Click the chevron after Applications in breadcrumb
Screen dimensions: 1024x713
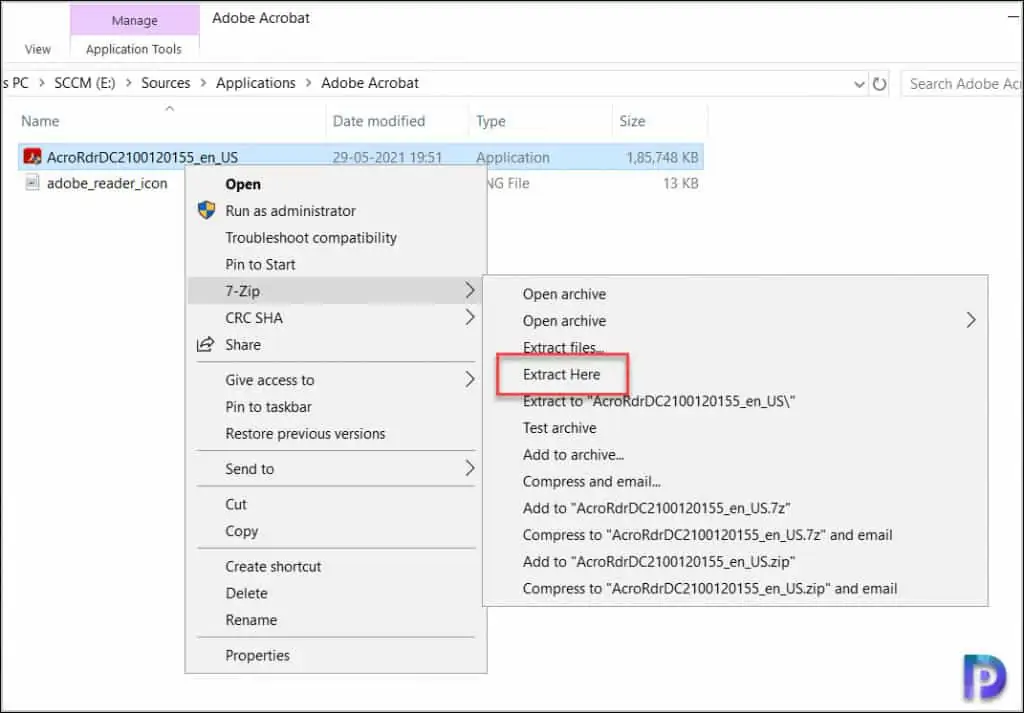point(309,83)
